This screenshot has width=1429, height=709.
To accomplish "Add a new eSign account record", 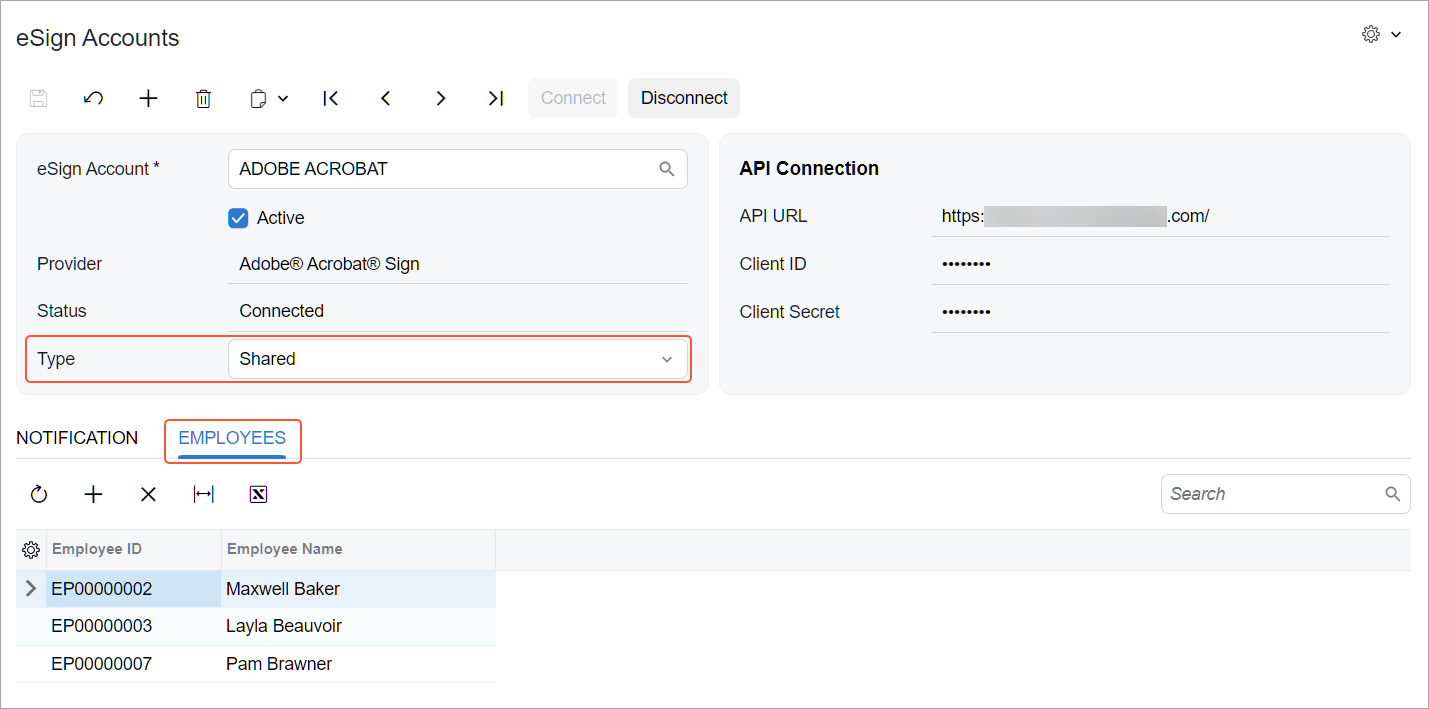I will [148, 98].
